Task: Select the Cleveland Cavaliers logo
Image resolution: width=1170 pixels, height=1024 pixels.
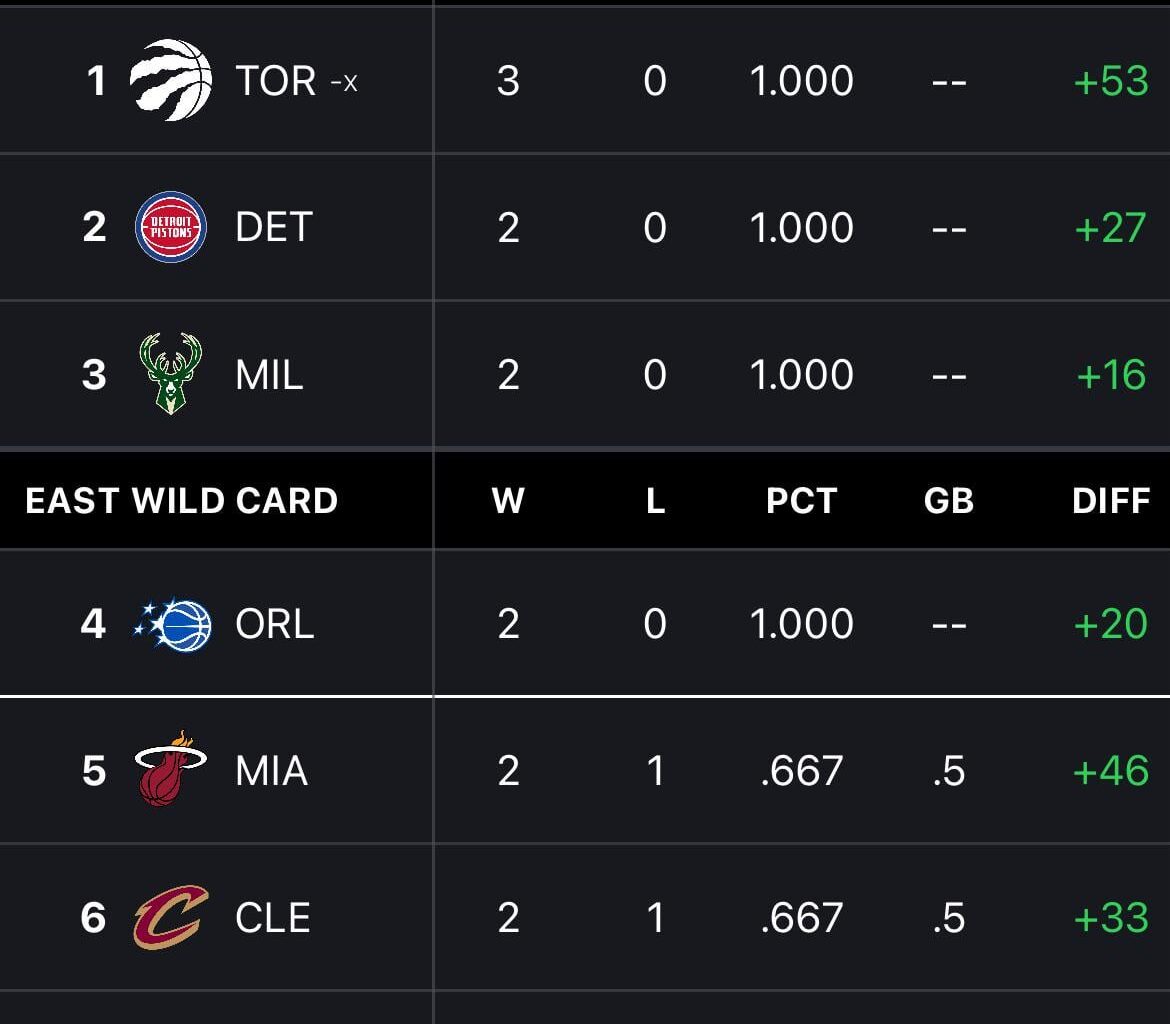Action: click(x=168, y=917)
